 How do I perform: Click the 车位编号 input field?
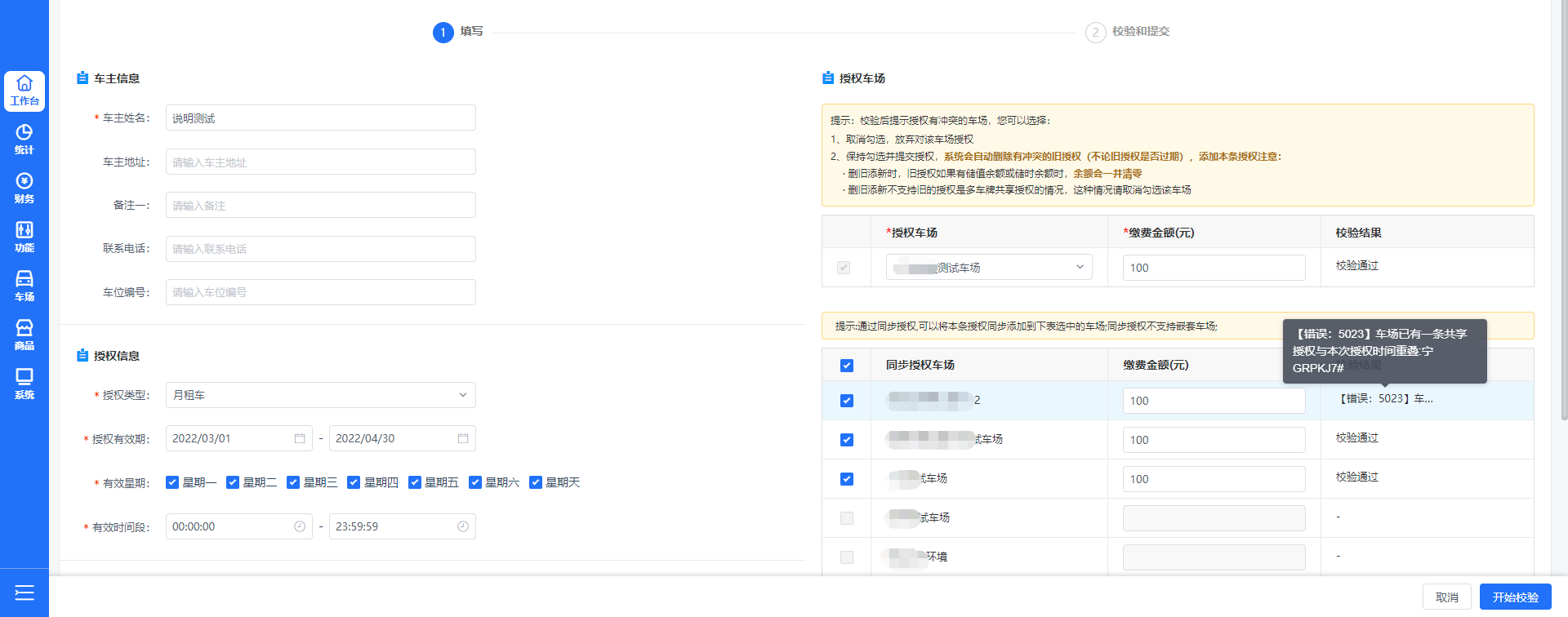point(320,292)
